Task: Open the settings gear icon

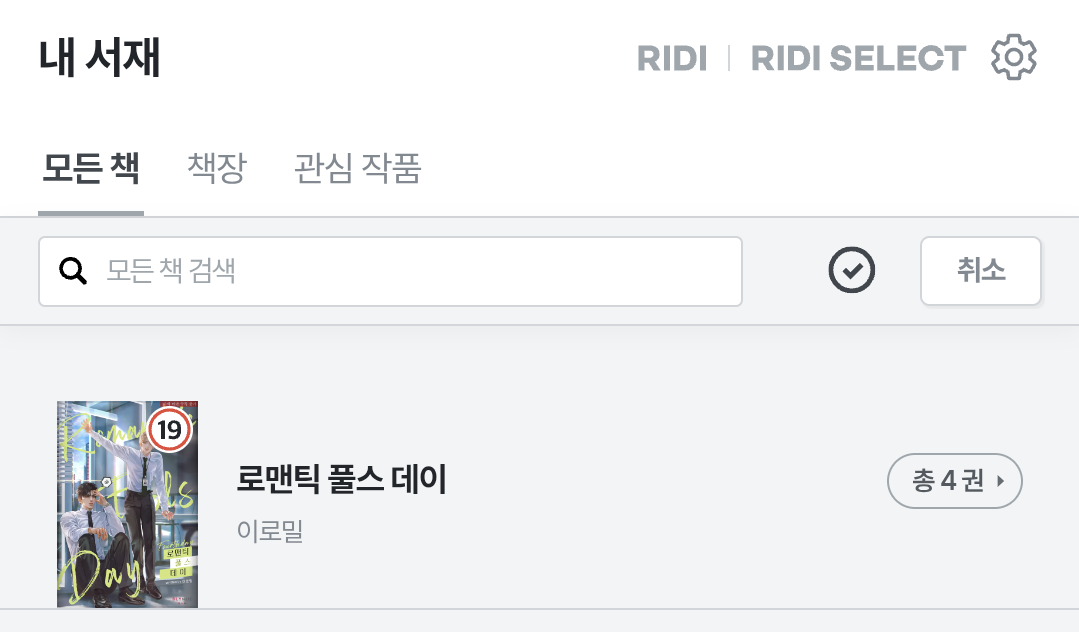Action: pyautogui.click(x=1013, y=58)
